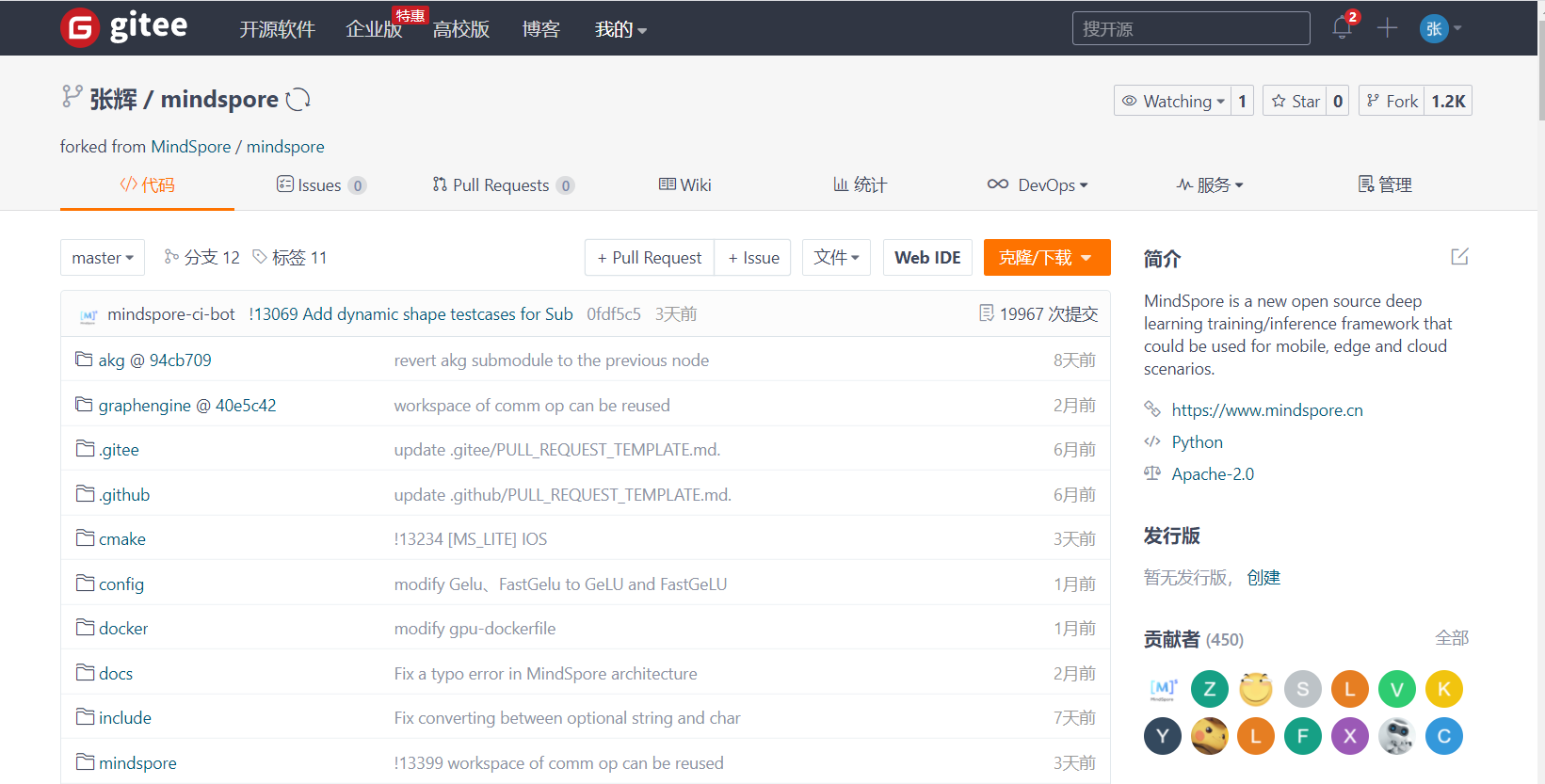The image size is (1545, 784).
Task: Switch to the Wiki tab
Action: tap(685, 185)
